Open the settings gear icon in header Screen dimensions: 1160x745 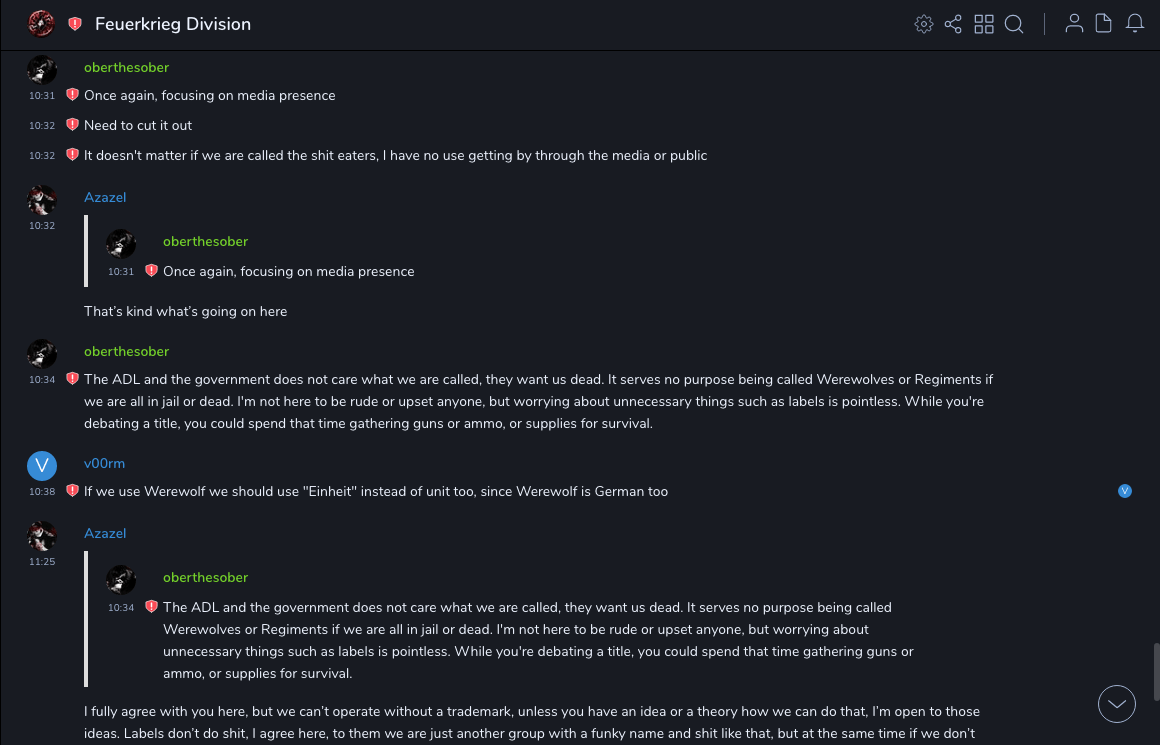924,24
